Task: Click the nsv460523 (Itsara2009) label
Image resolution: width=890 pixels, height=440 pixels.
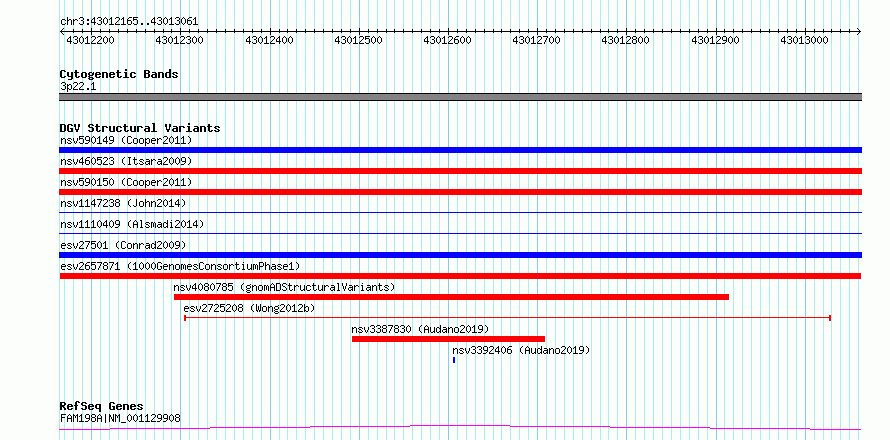Action: tap(126, 161)
